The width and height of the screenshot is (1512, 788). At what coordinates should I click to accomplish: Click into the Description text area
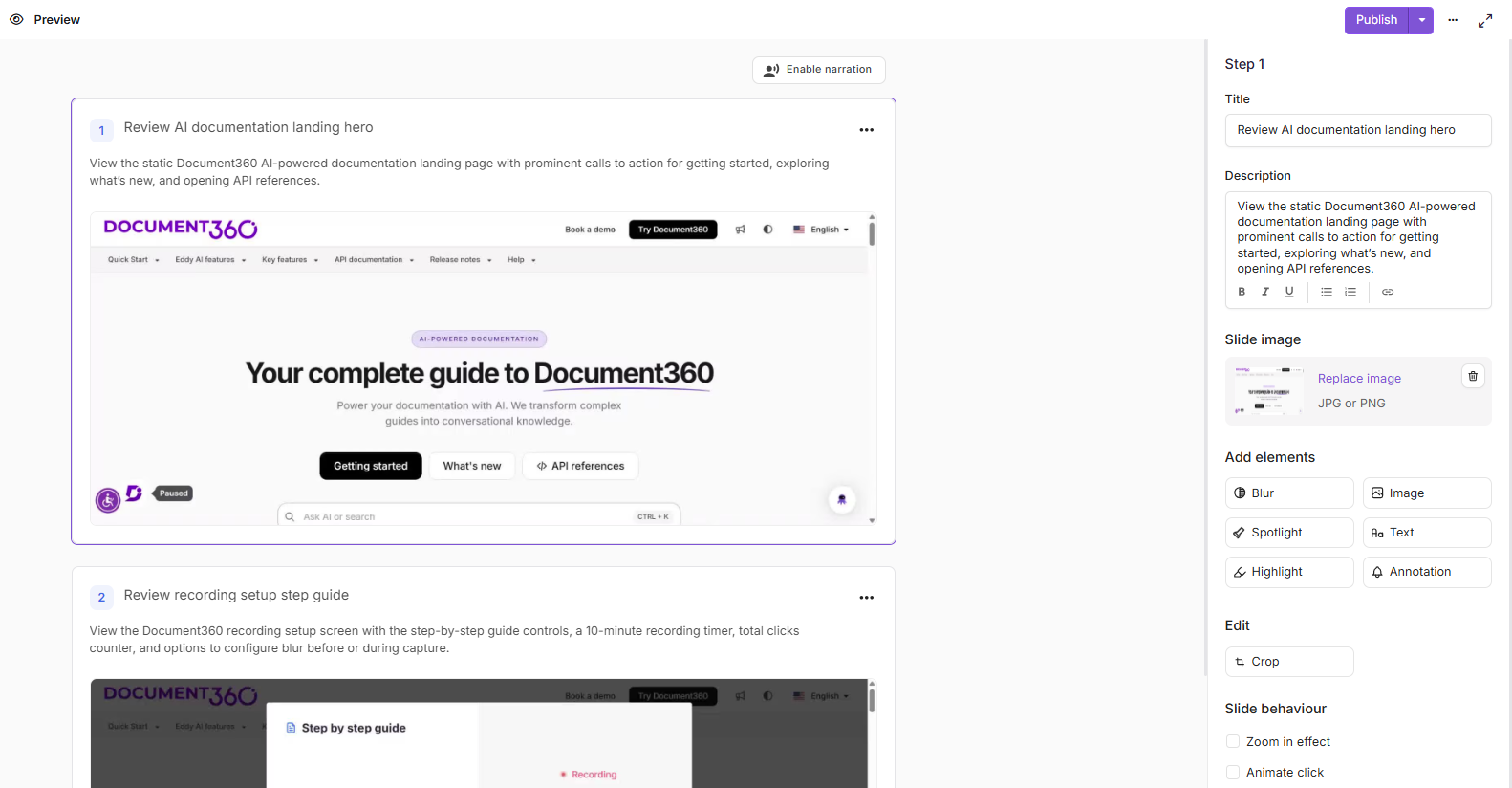1358,237
